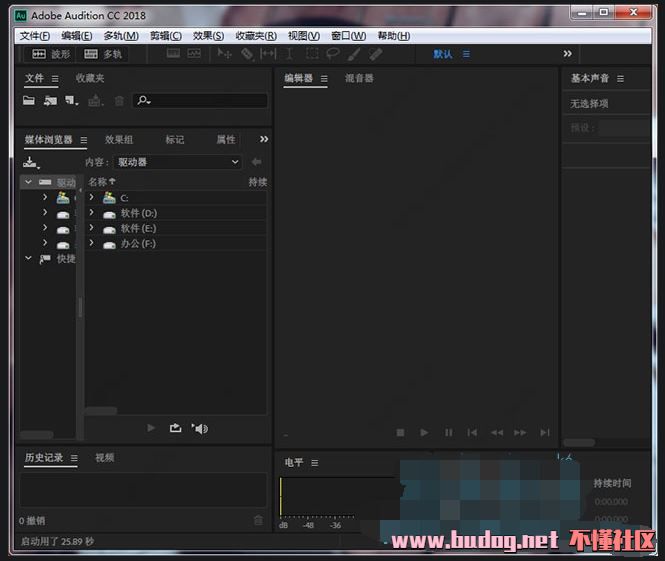Open 编辑(E) menu
The image size is (665, 561).
tap(77, 36)
